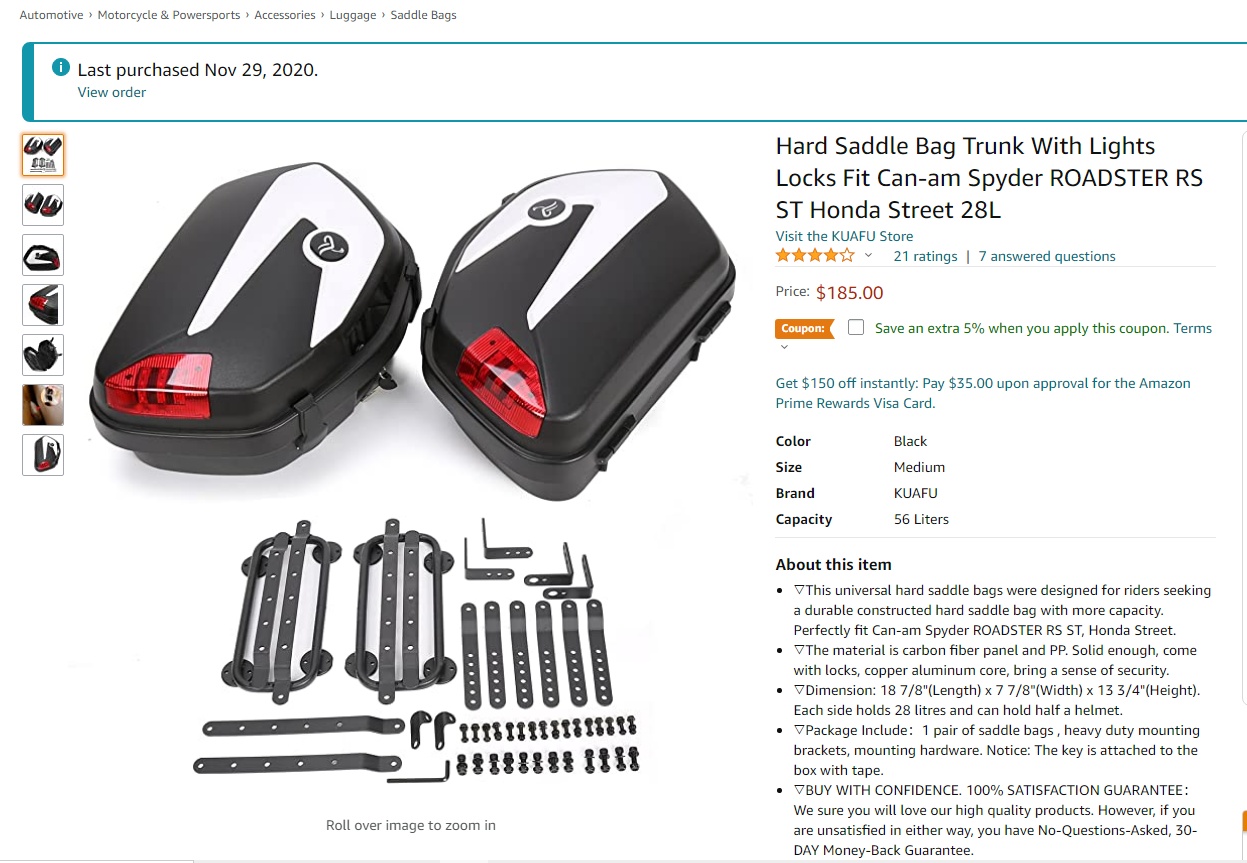This screenshot has width=1247, height=863.
Task: Open the Automotive breadcrumb category
Action: pyautogui.click(x=51, y=15)
